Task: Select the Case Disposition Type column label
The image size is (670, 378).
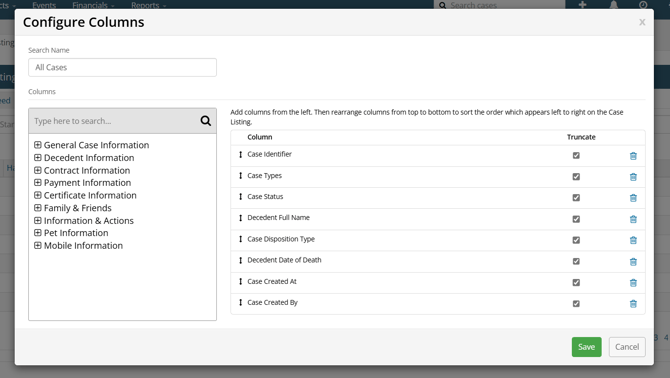Action: tap(281, 239)
